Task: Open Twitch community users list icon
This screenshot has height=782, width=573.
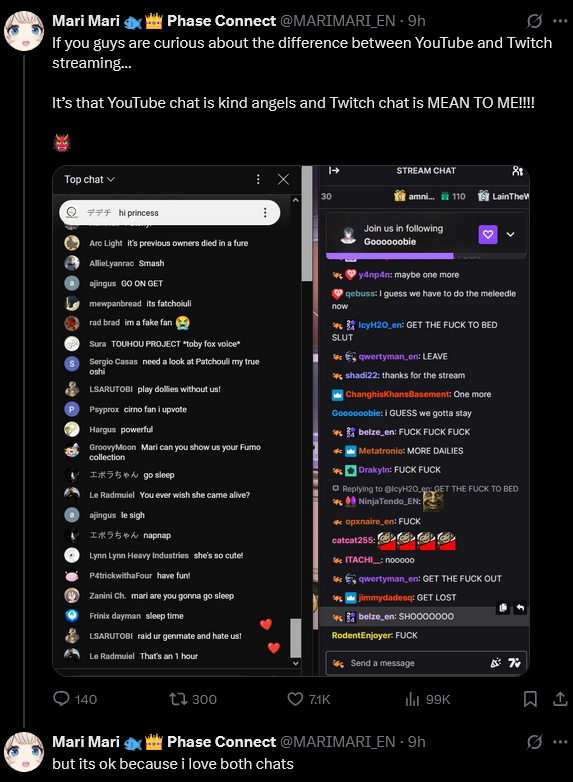Action: (517, 171)
